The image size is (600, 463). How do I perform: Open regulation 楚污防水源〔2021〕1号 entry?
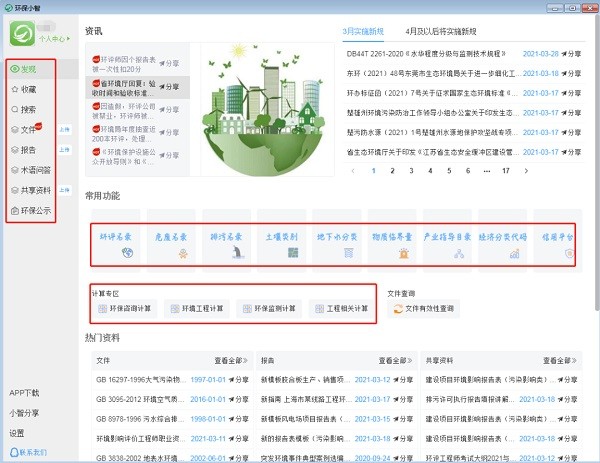[432, 132]
